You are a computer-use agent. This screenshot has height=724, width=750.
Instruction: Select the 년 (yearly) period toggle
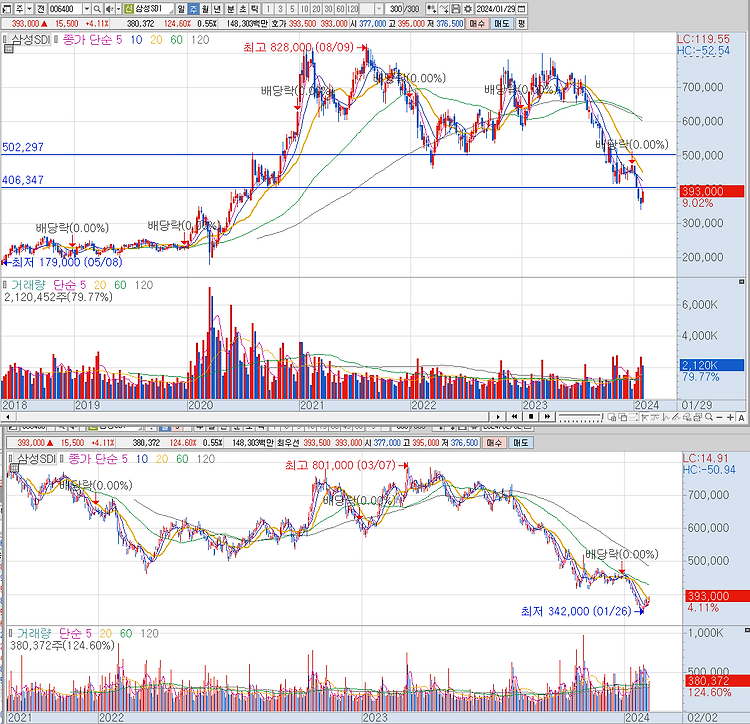[216, 9]
